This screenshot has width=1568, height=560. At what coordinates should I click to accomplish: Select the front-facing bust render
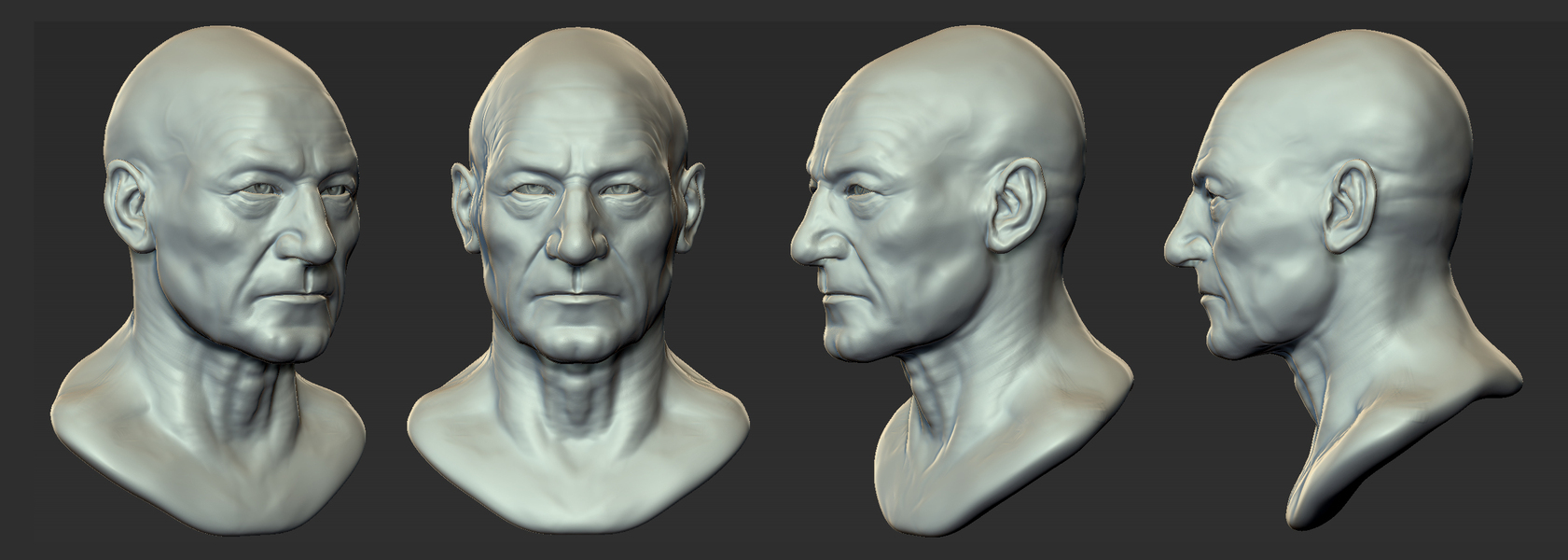point(576,280)
